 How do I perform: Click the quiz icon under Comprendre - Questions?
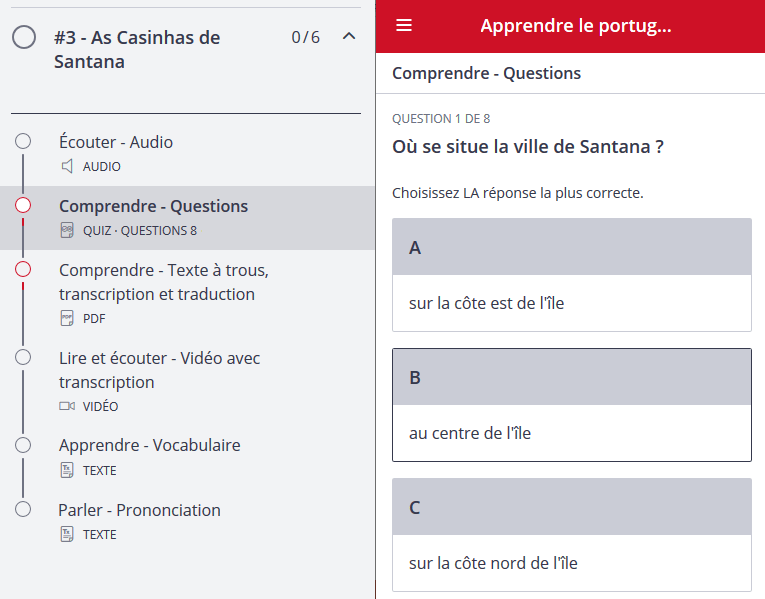coord(67,231)
